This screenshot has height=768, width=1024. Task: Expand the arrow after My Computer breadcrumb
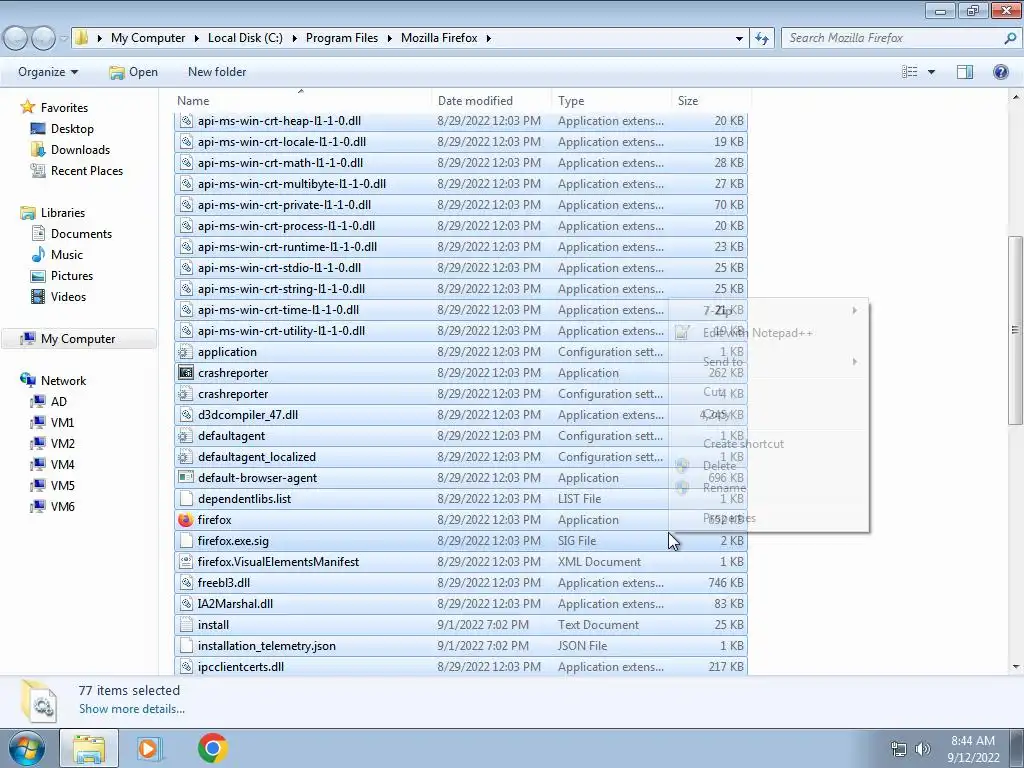tap(197, 39)
